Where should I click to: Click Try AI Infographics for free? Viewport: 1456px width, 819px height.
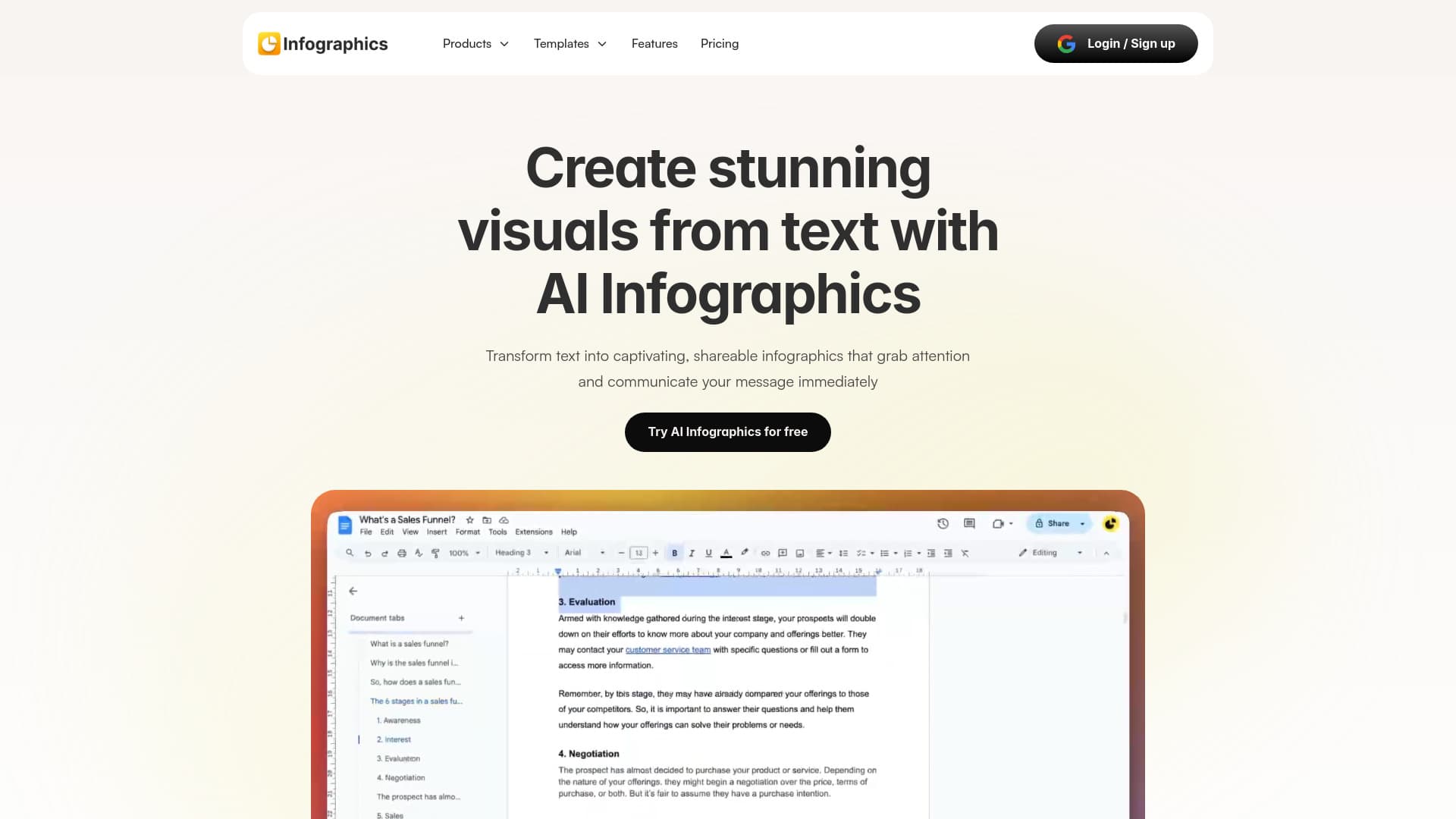(727, 431)
